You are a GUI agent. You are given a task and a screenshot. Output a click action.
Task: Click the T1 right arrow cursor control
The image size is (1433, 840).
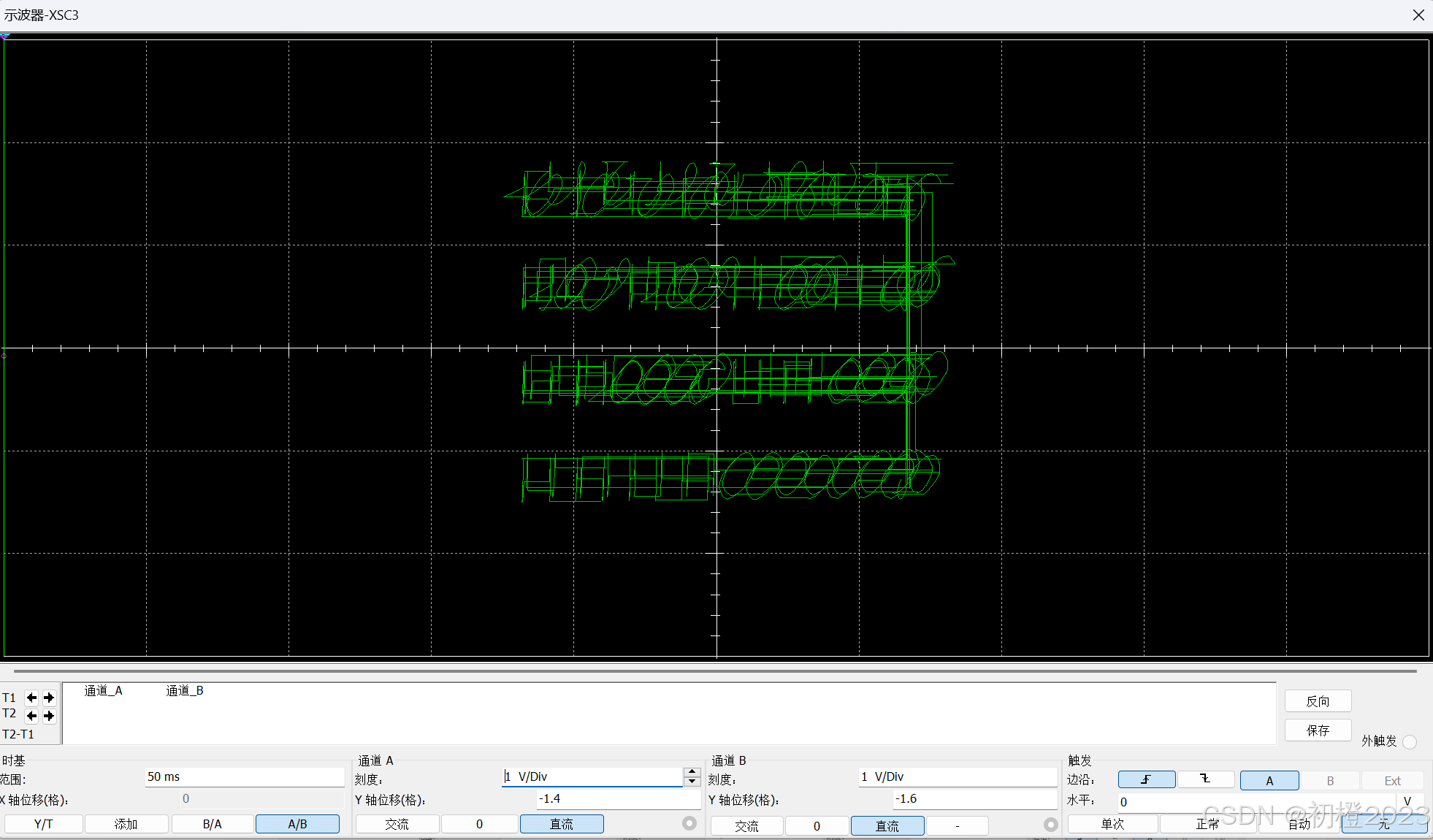click(x=49, y=698)
